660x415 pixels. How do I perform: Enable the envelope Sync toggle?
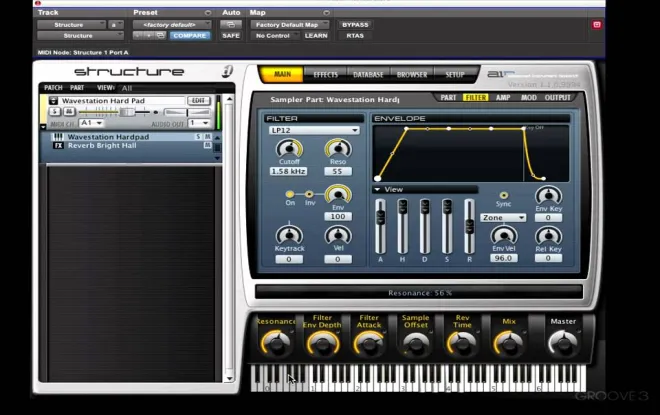point(503,195)
